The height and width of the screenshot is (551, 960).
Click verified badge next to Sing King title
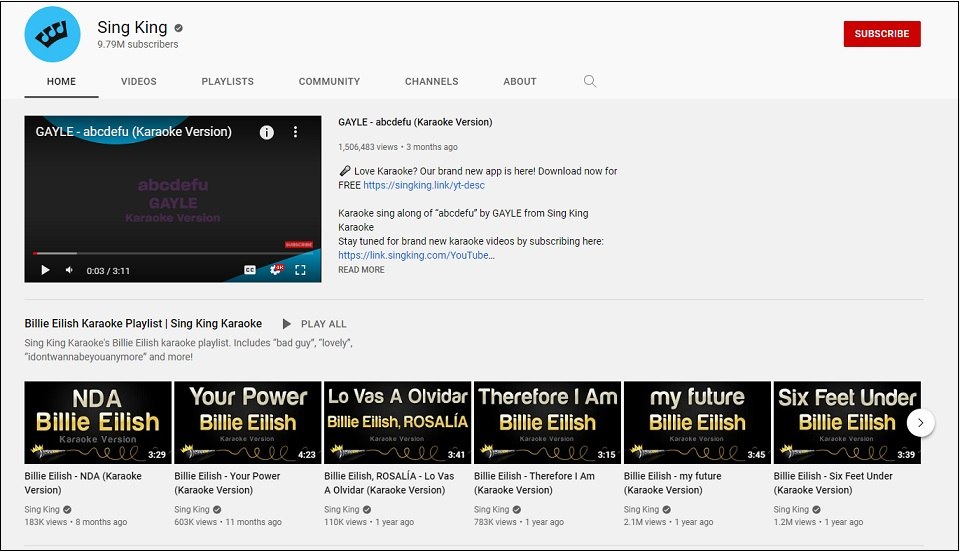tap(179, 28)
